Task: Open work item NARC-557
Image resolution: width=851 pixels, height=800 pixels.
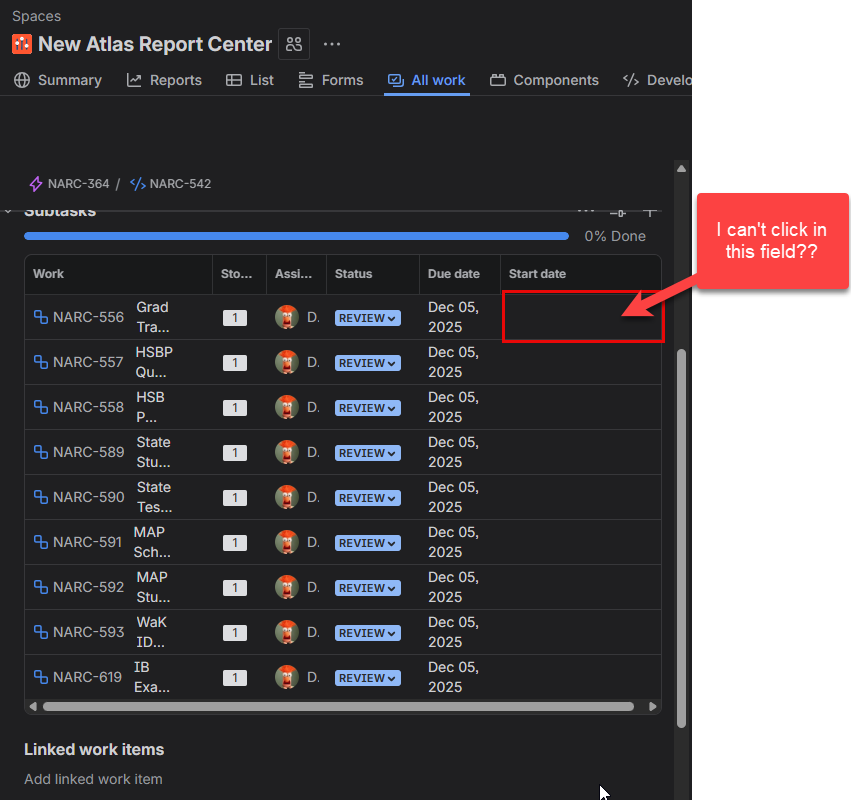Action: pyautogui.click(x=88, y=362)
